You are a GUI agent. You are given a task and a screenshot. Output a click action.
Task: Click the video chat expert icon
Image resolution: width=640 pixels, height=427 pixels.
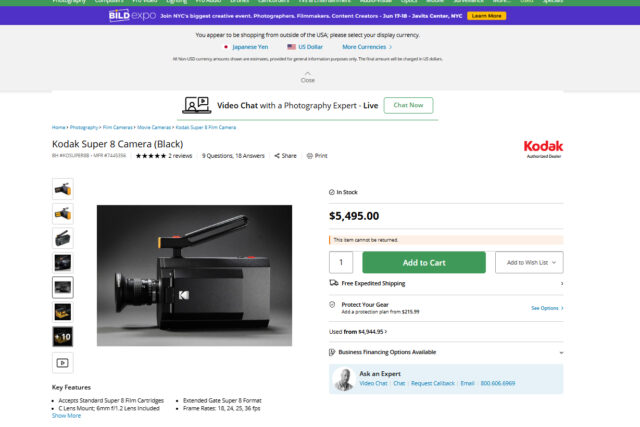coord(197,105)
